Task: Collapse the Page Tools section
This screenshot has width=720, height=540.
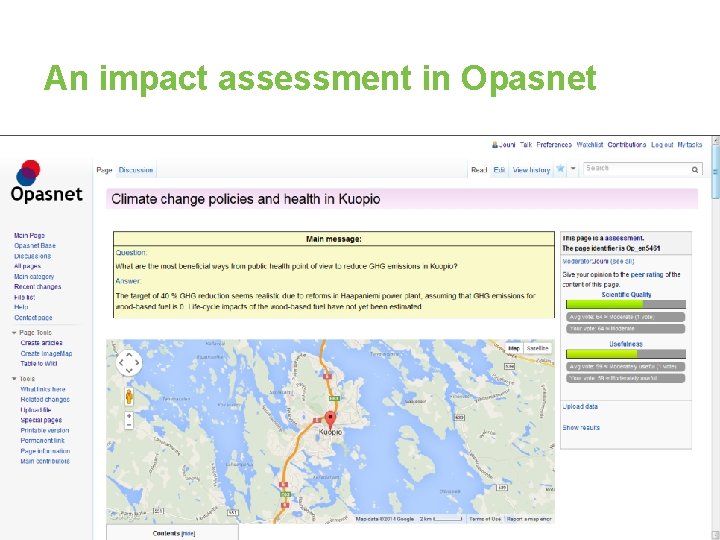Action: (x=14, y=333)
